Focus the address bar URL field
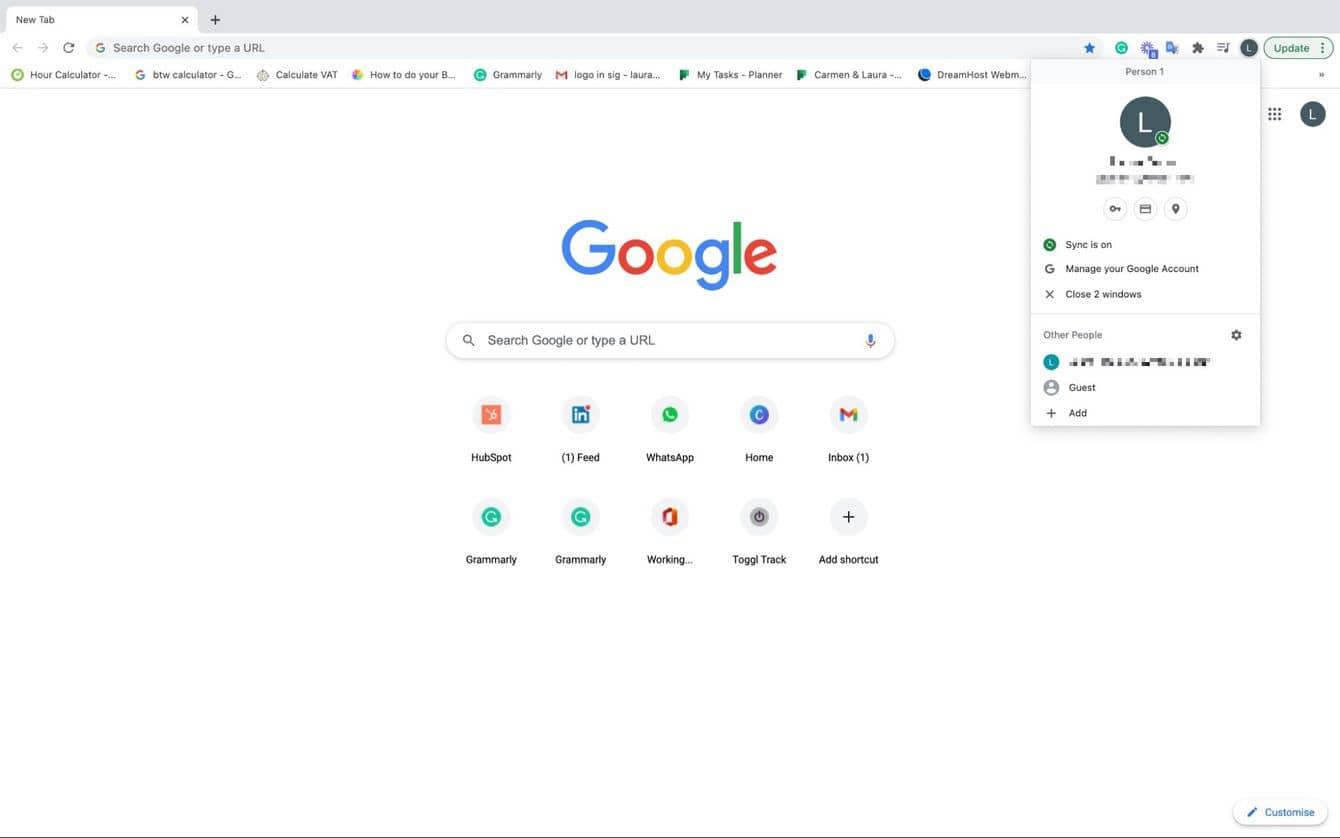The width and height of the screenshot is (1340, 838). (590, 48)
